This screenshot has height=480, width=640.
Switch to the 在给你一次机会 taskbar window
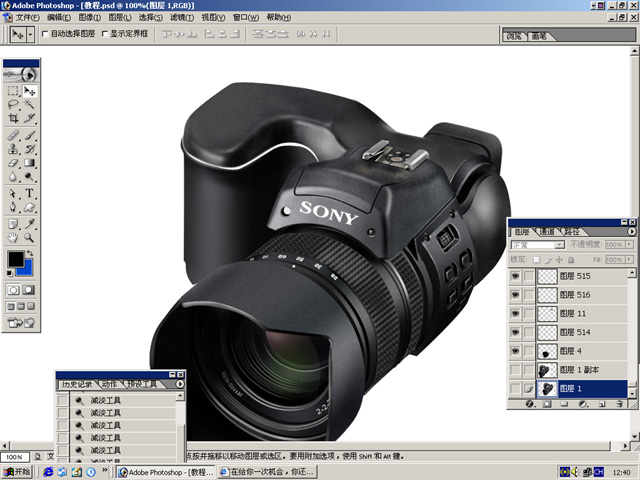pyautogui.click(x=267, y=472)
